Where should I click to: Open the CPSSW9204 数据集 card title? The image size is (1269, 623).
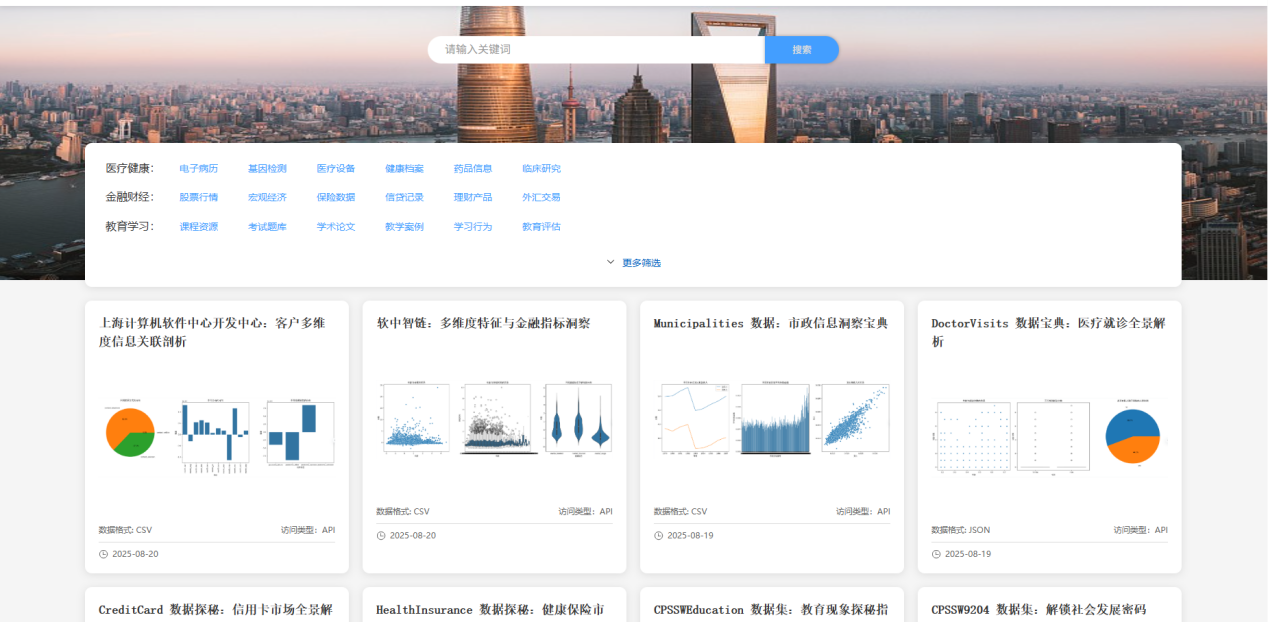click(x=1038, y=609)
